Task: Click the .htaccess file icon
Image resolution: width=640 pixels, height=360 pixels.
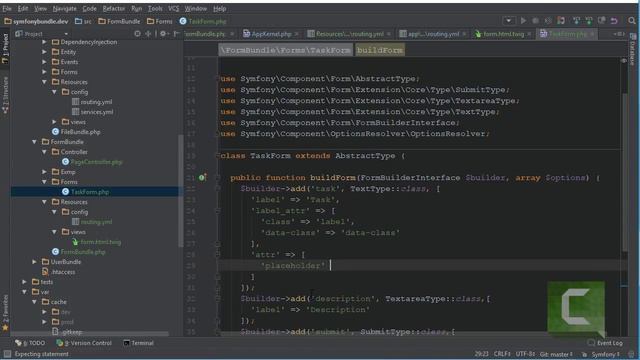Action: coord(45,272)
